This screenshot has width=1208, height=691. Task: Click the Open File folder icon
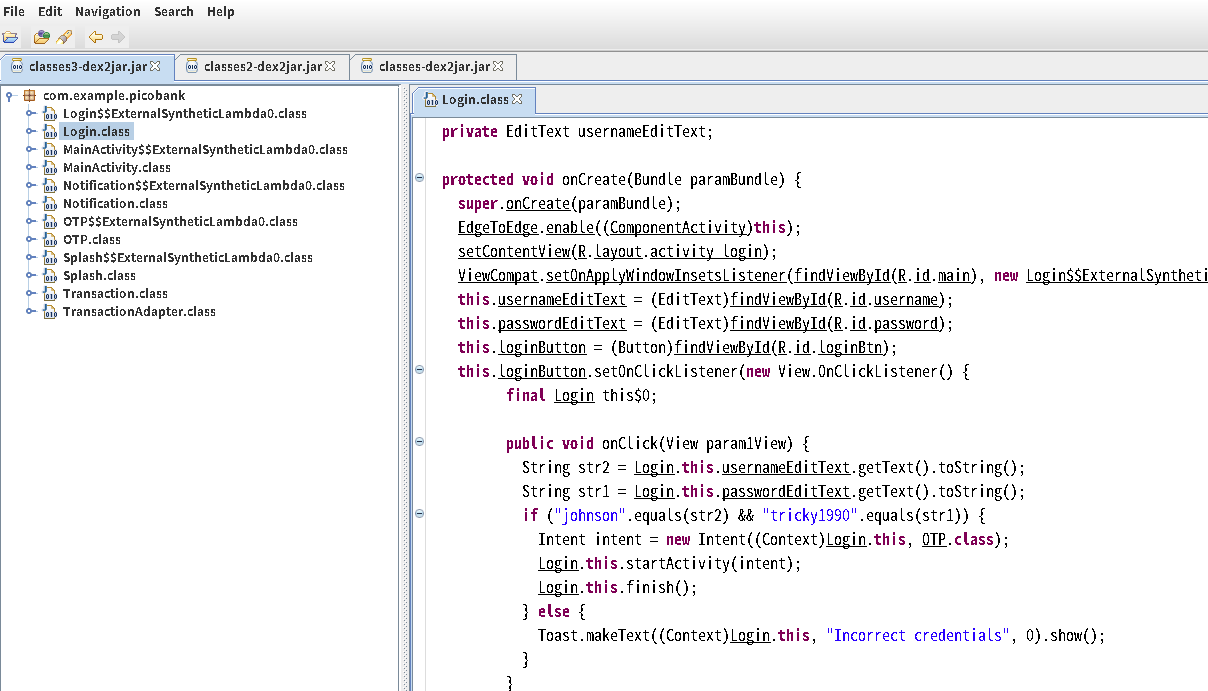[x=10, y=37]
